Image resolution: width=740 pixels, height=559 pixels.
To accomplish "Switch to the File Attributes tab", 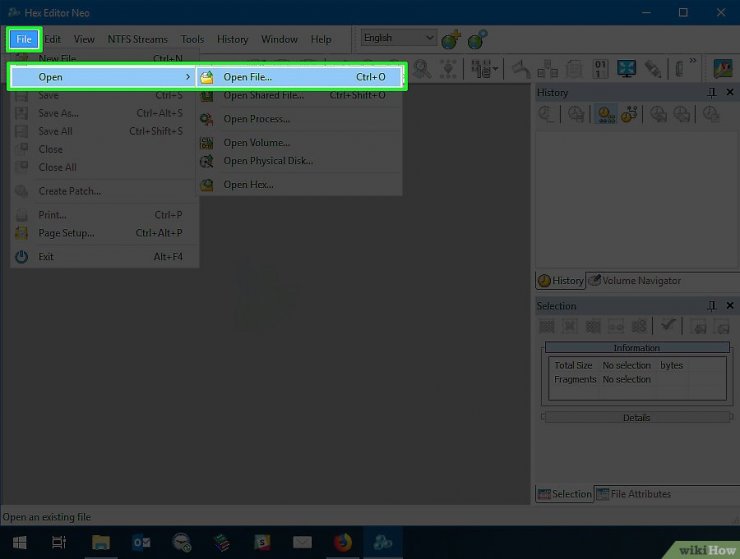I will 633,494.
